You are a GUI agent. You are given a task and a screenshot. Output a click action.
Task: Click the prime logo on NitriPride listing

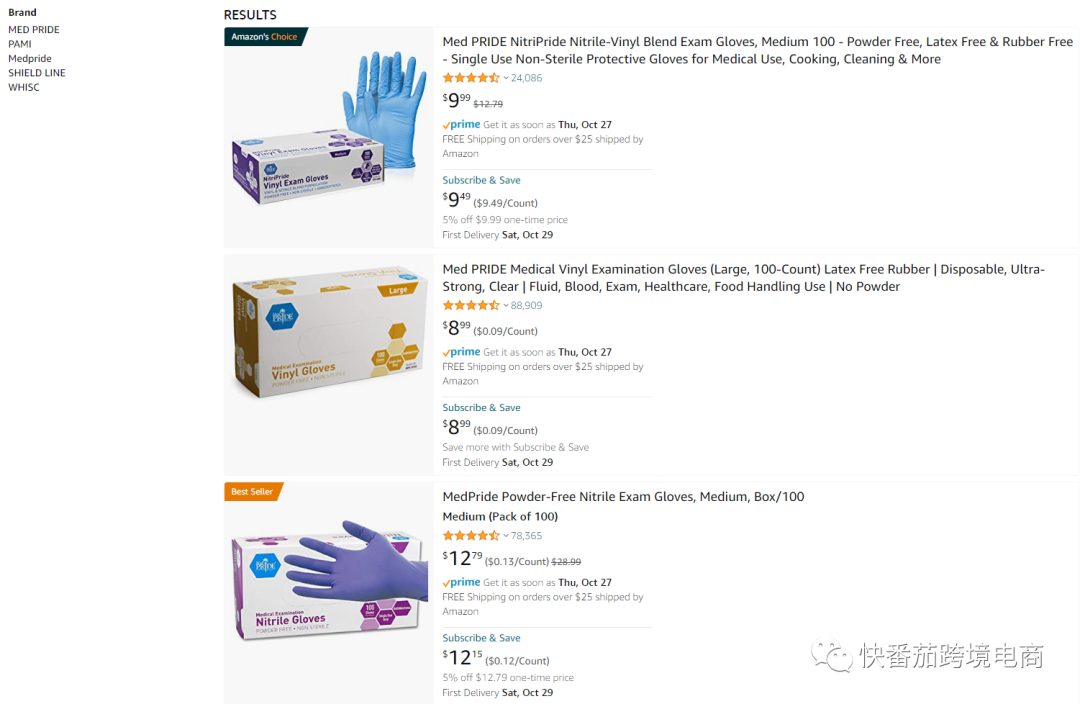(461, 125)
